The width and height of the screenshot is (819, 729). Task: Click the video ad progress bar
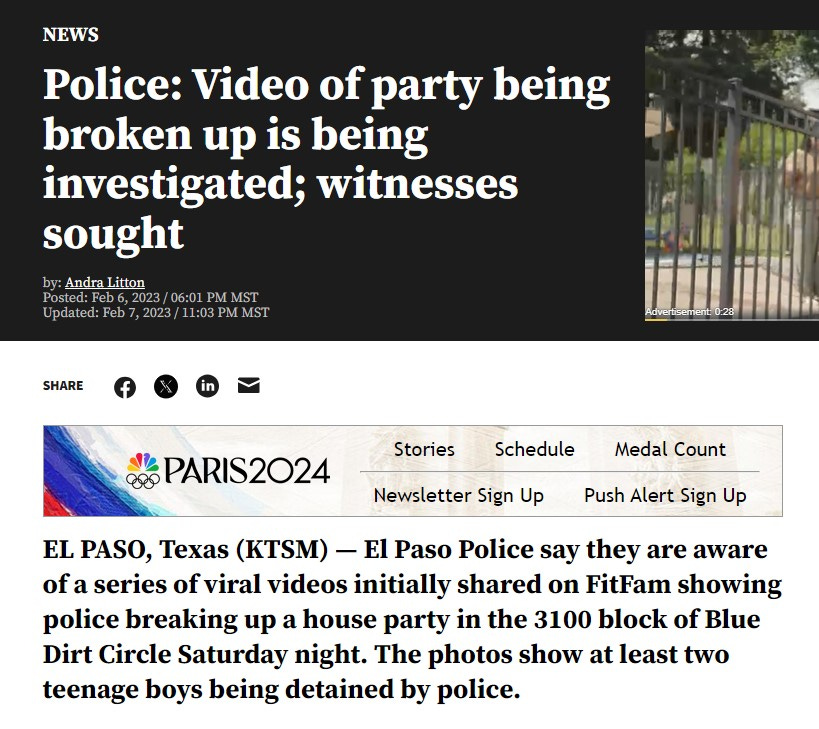tap(732, 319)
